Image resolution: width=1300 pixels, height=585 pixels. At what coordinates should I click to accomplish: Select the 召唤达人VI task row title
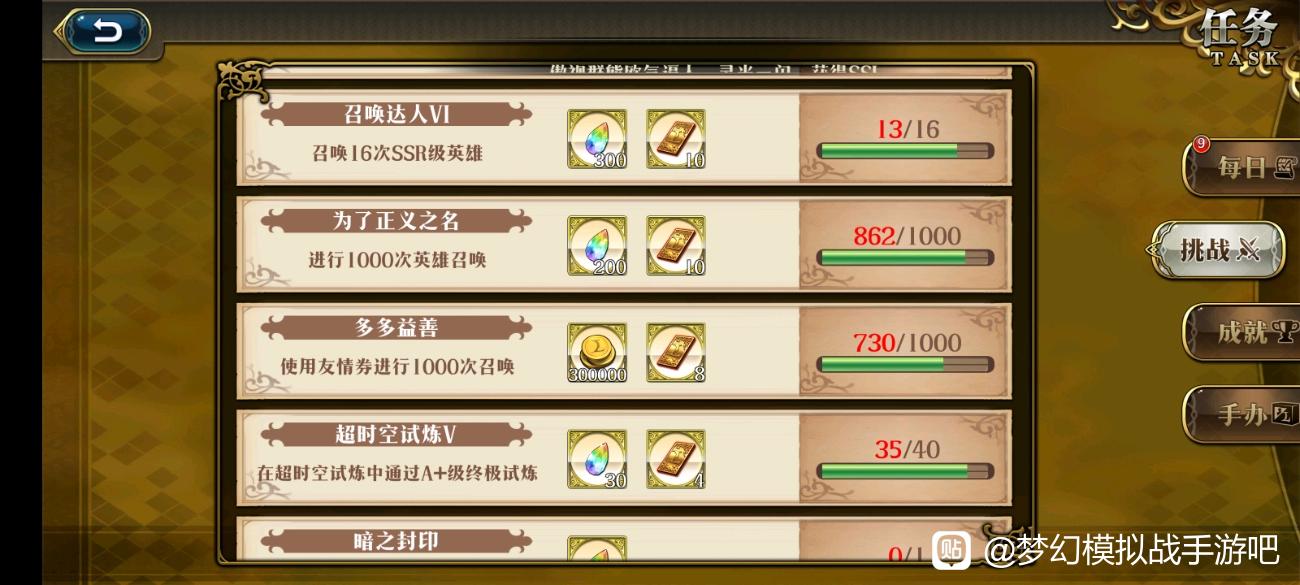pos(397,114)
